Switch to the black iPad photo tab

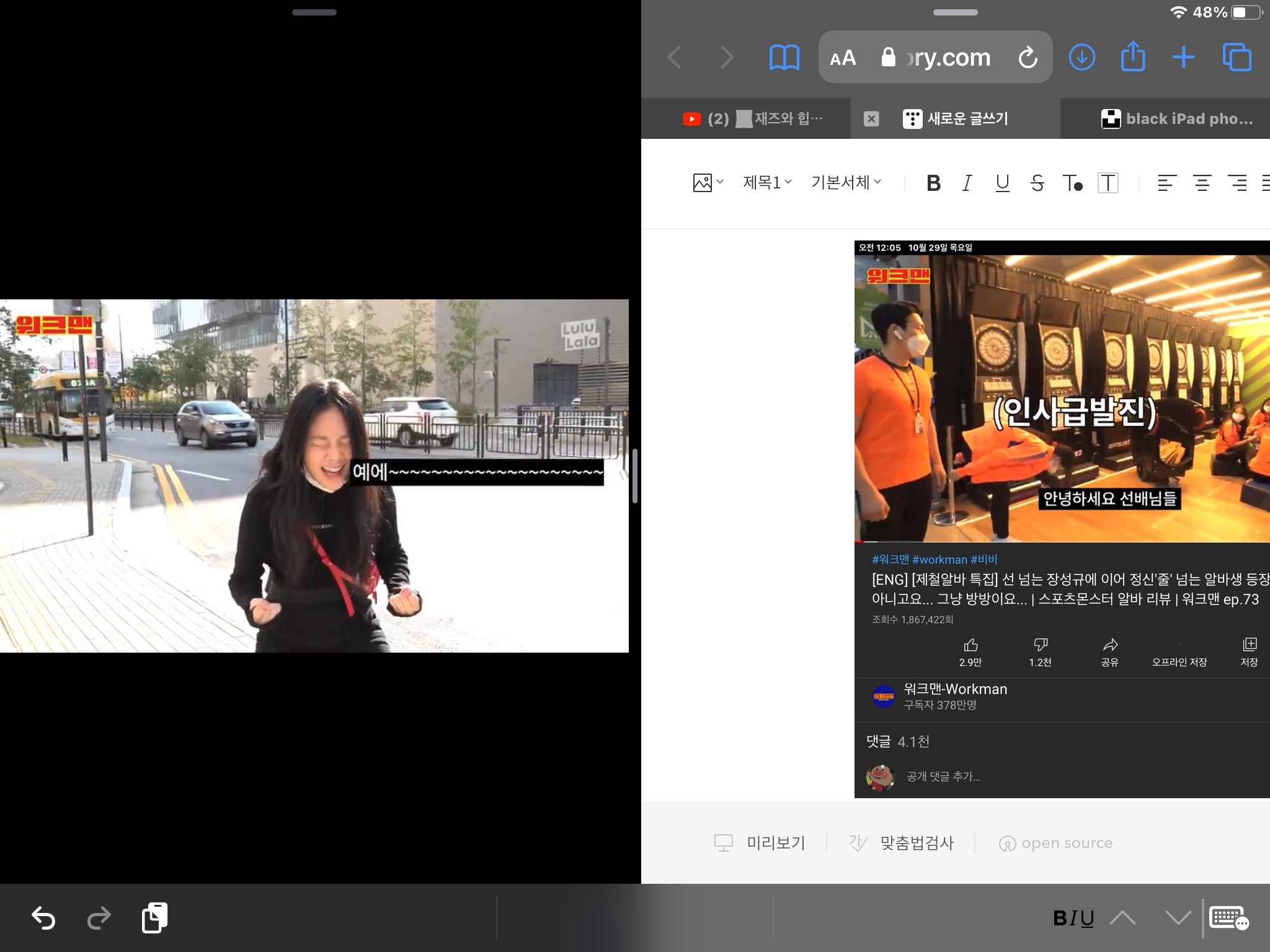point(1176,118)
